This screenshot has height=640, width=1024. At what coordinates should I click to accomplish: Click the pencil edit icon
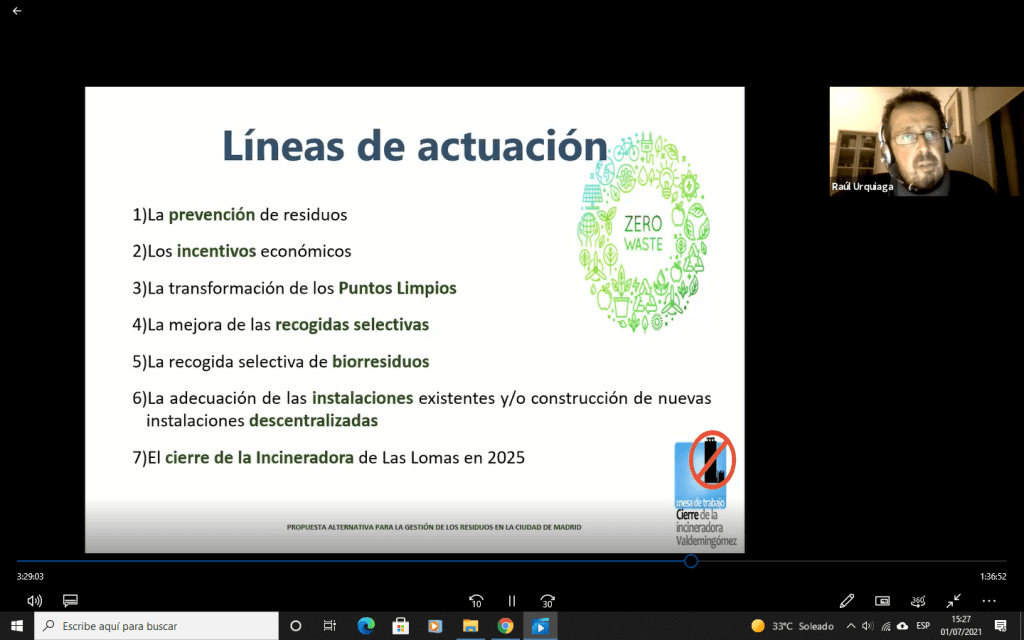point(847,601)
